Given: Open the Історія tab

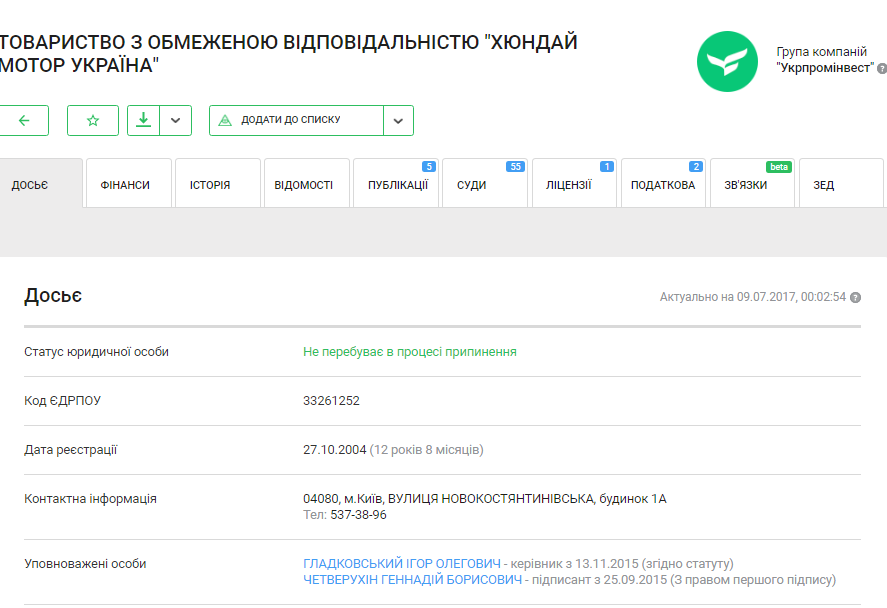Looking at the screenshot, I should tap(210, 185).
